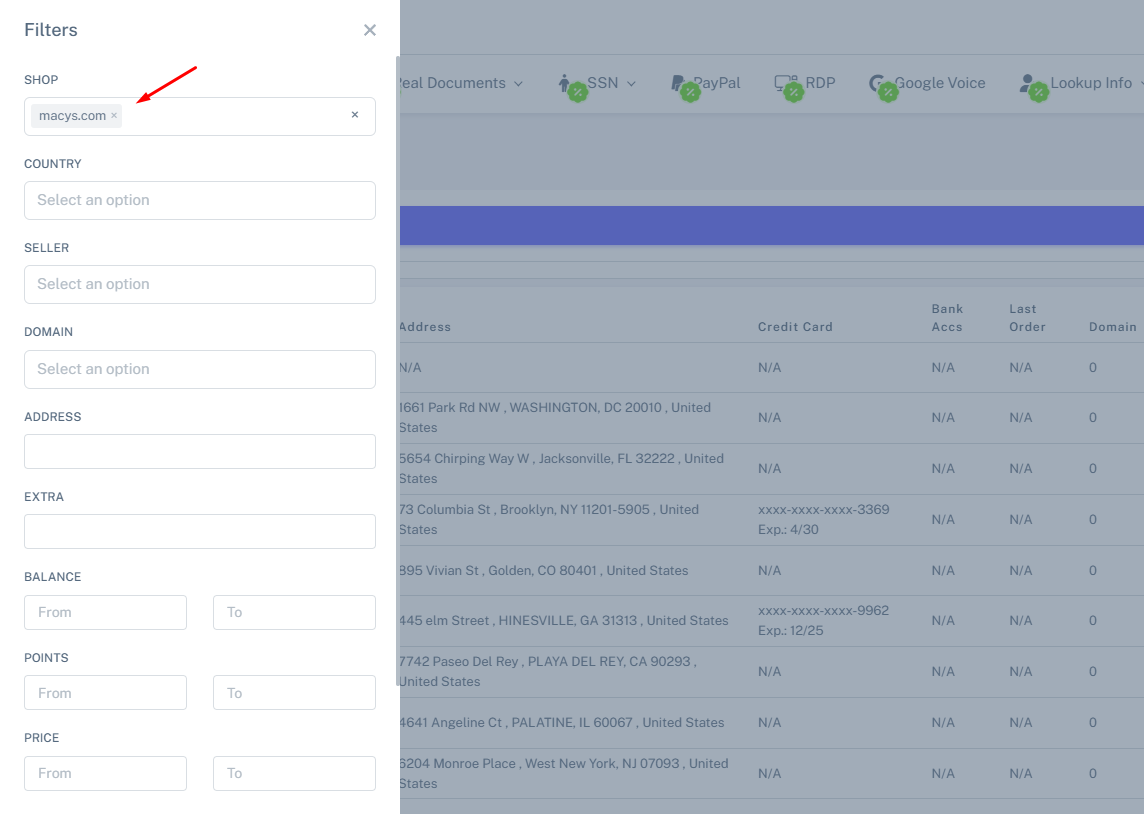1144x814 pixels.
Task: Click the Extra filter input
Action: [x=200, y=531]
